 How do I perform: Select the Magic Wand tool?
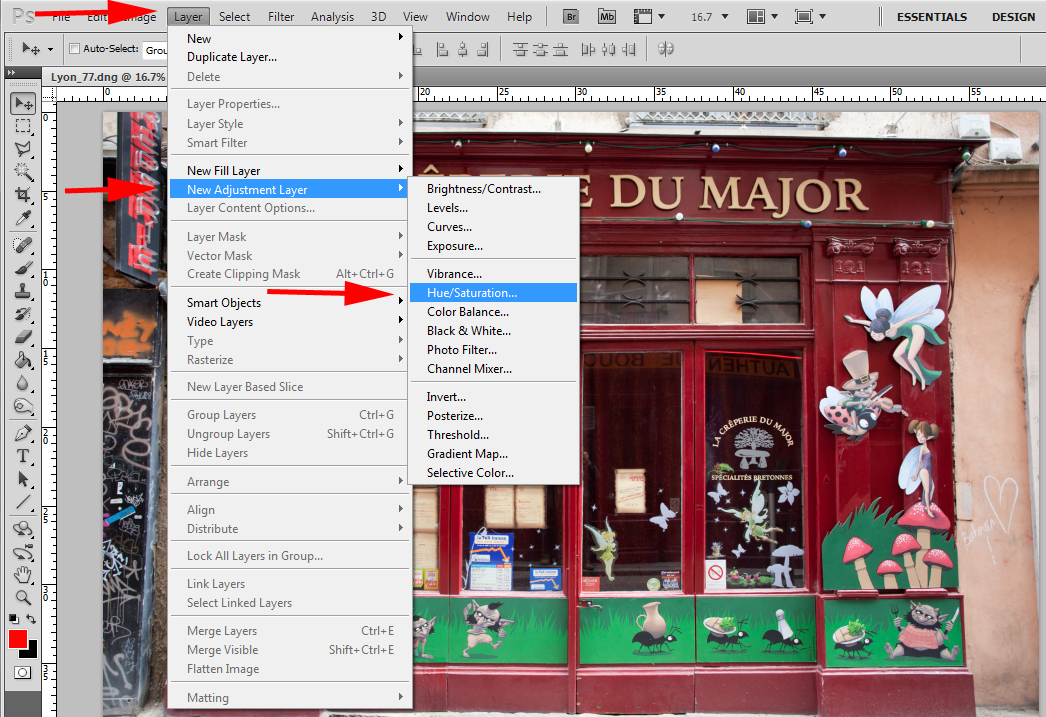coord(23,171)
